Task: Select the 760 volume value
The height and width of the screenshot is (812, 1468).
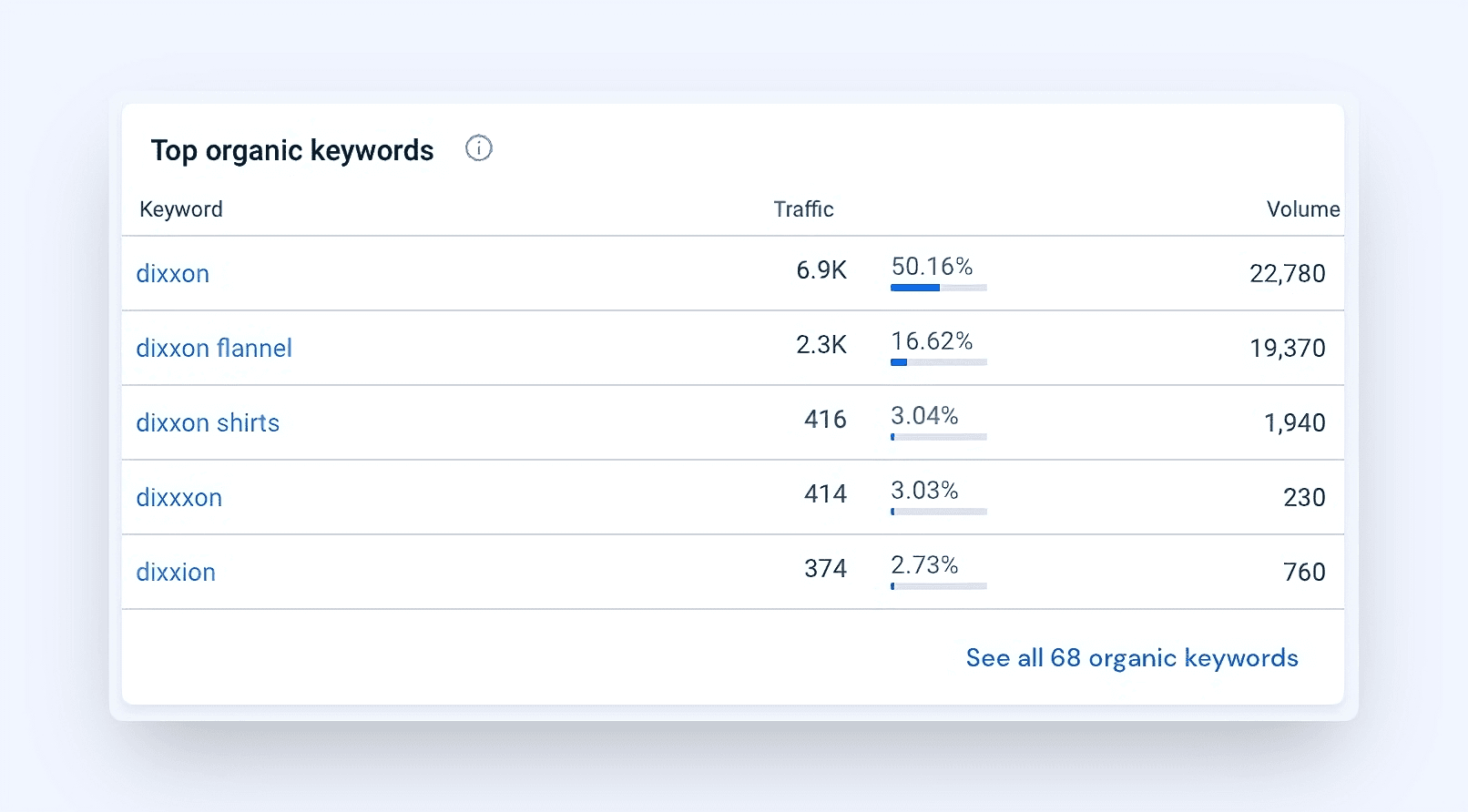Action: tap(1305, 573)
